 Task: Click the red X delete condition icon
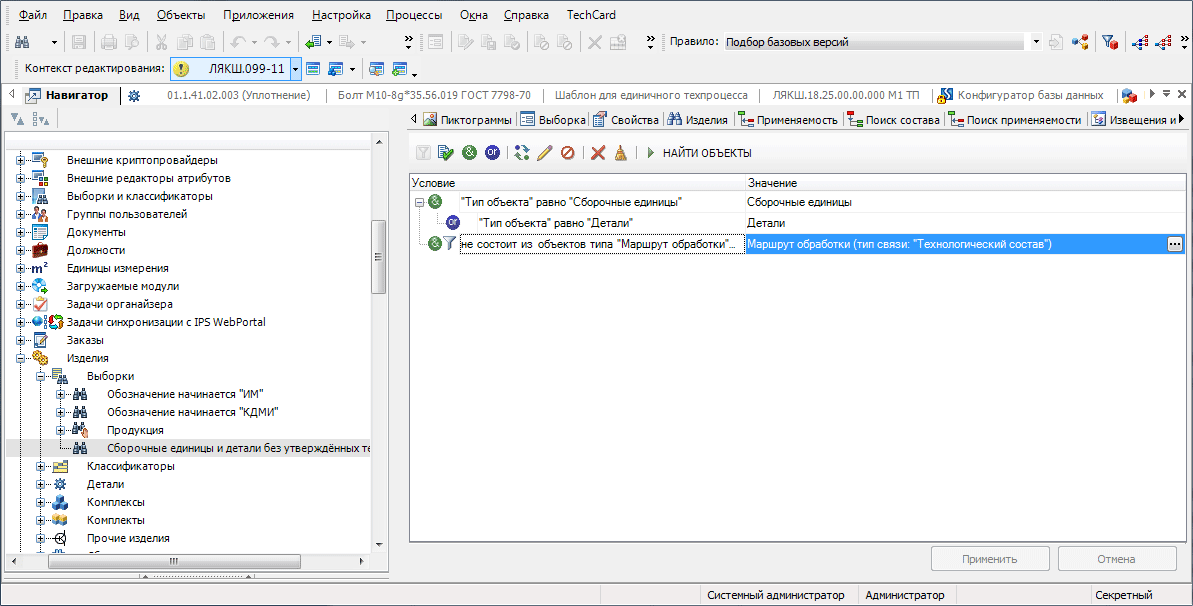(x=598, y=153)
